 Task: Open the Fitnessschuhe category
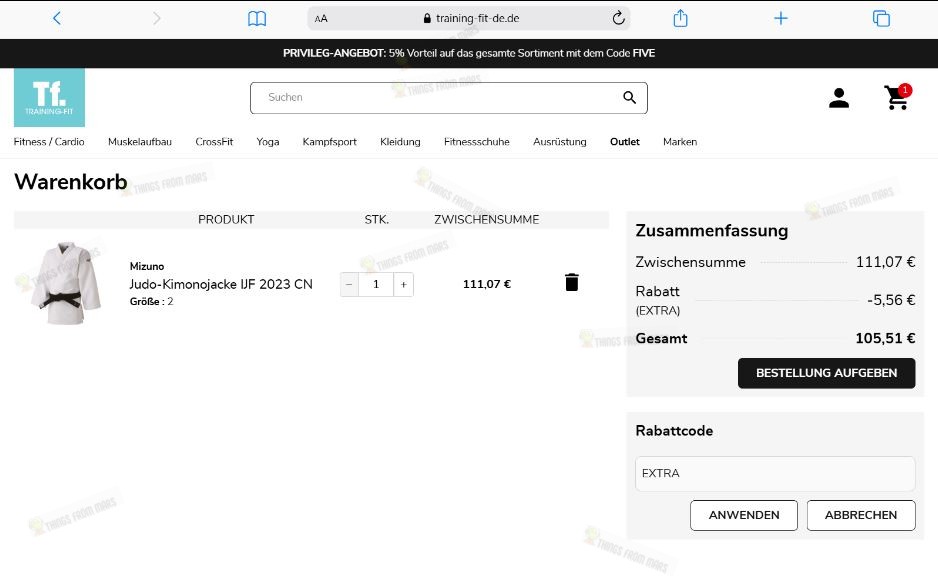(476, 142)
